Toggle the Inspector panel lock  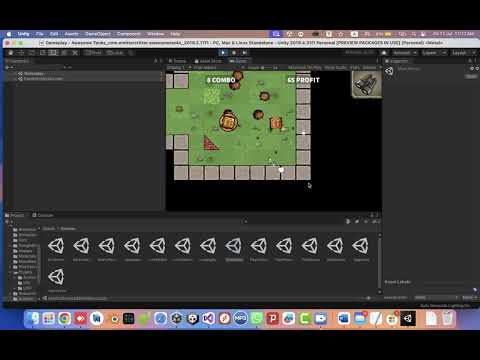coord(470,61)
